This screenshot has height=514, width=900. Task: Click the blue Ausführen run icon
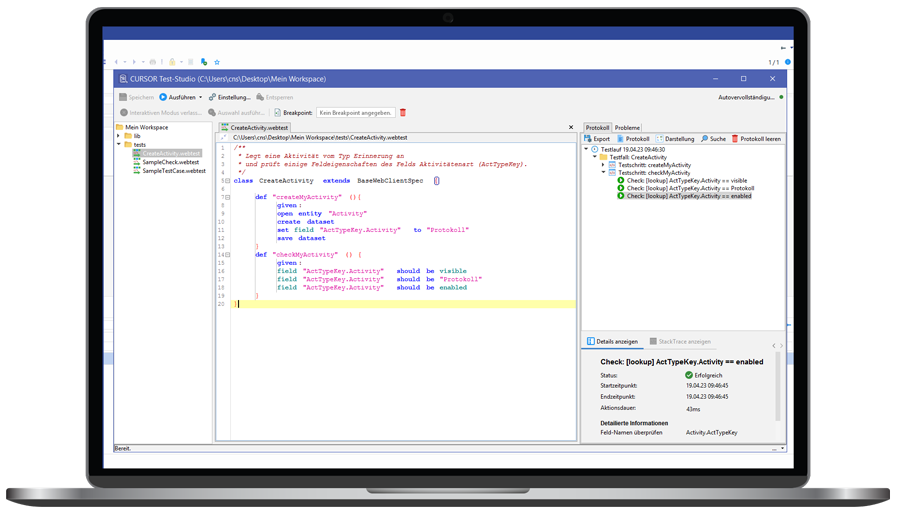coord(163,97)
